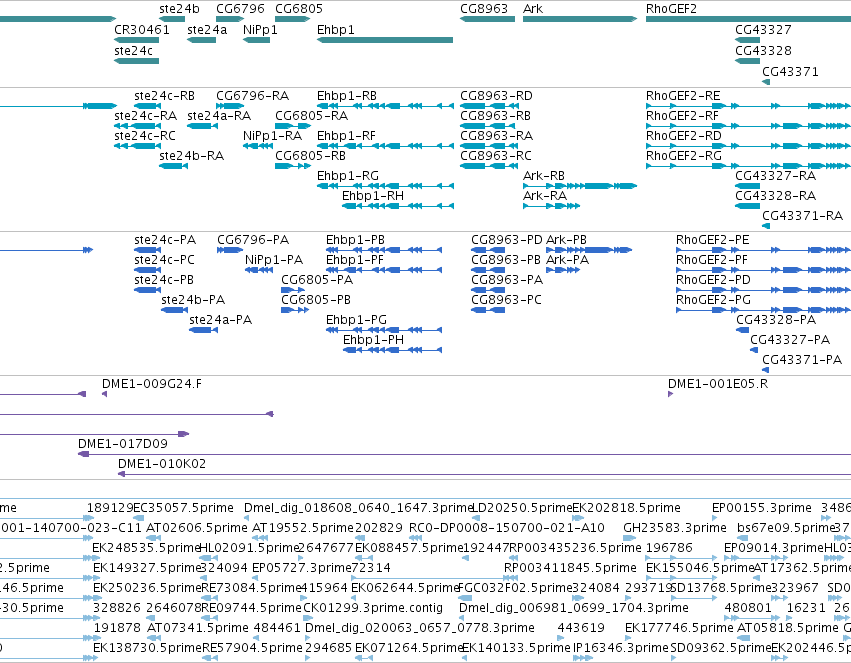Select transcript ste24c-RB

click(147, 106)
